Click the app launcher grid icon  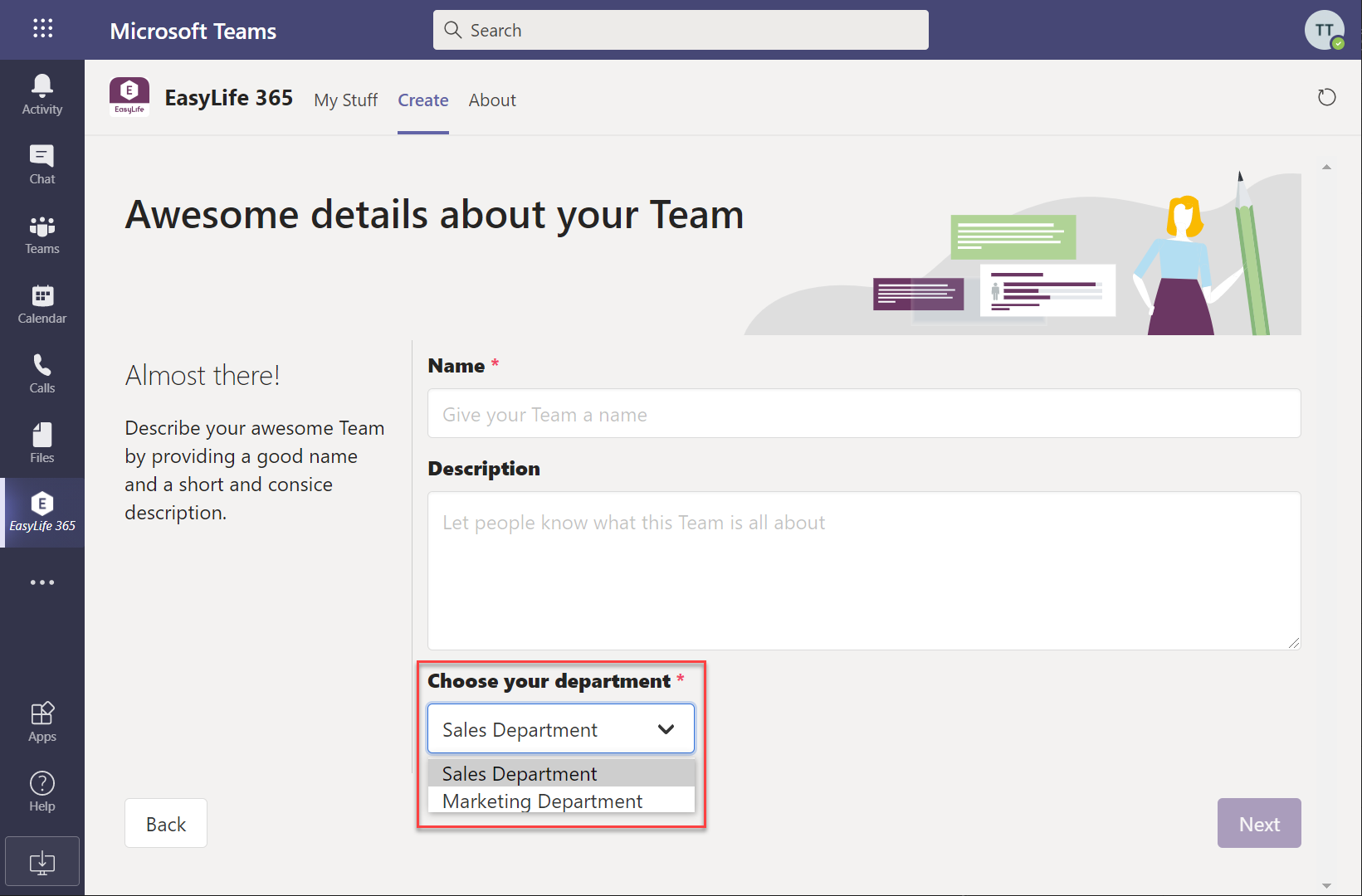tap(42, 29)
